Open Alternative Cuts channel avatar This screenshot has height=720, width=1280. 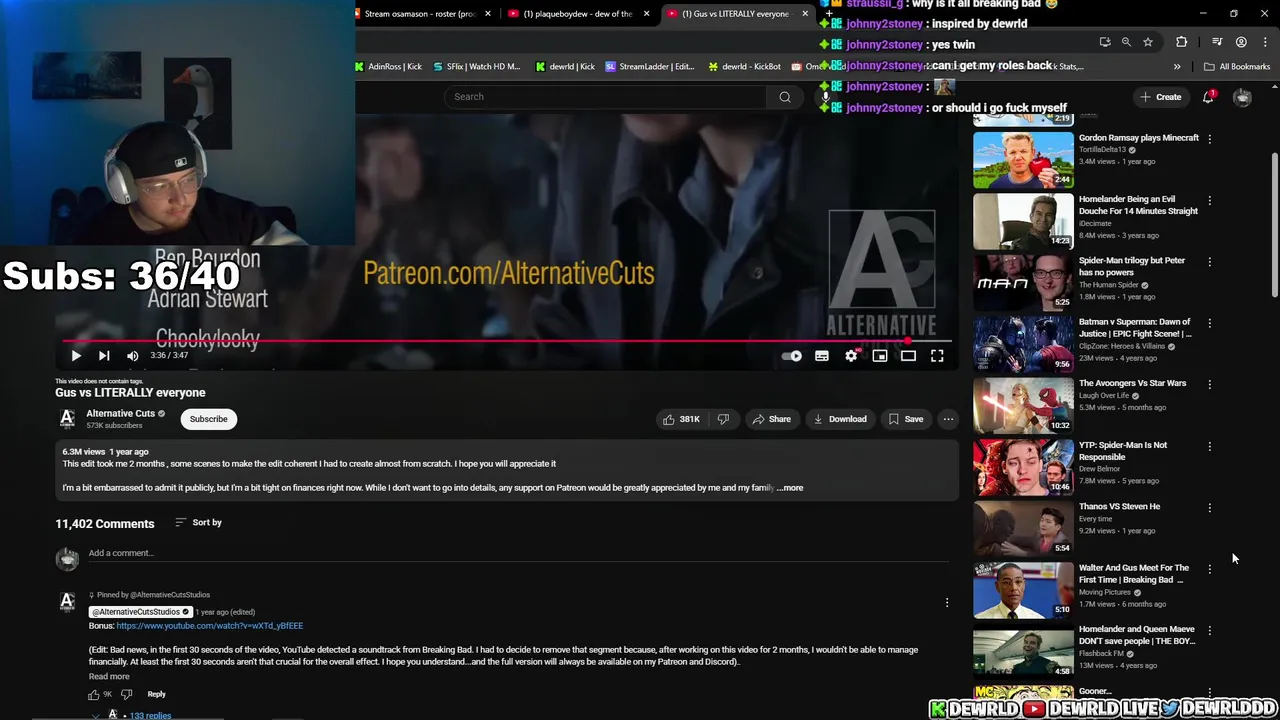[67, 419]
